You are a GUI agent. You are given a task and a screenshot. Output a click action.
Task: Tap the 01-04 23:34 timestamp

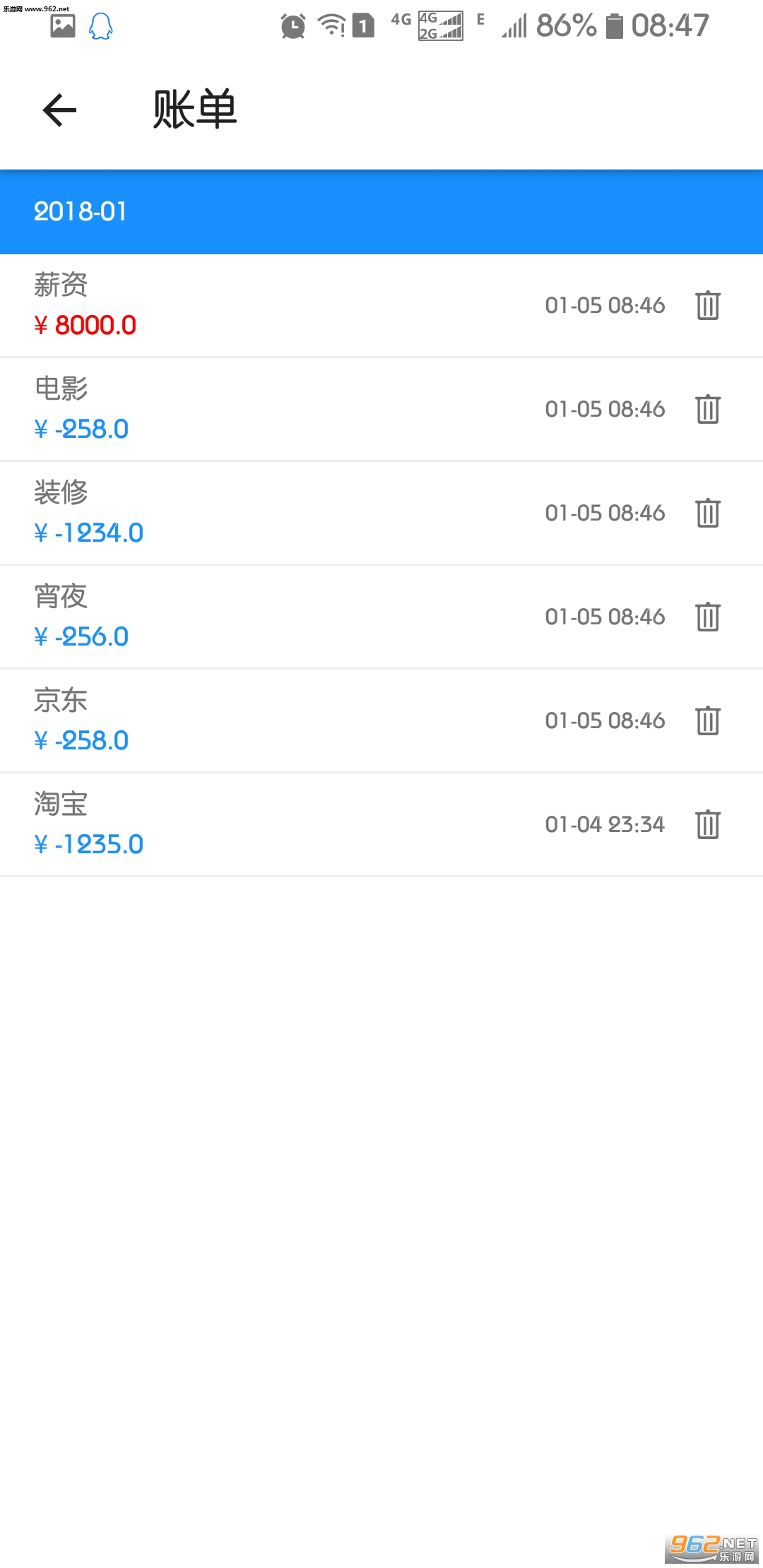[605, 824]
